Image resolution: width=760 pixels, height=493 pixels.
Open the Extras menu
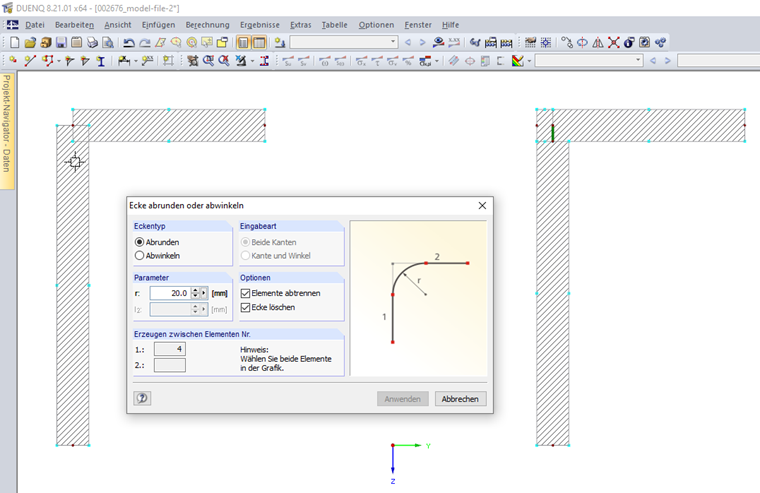pos(301,25)
